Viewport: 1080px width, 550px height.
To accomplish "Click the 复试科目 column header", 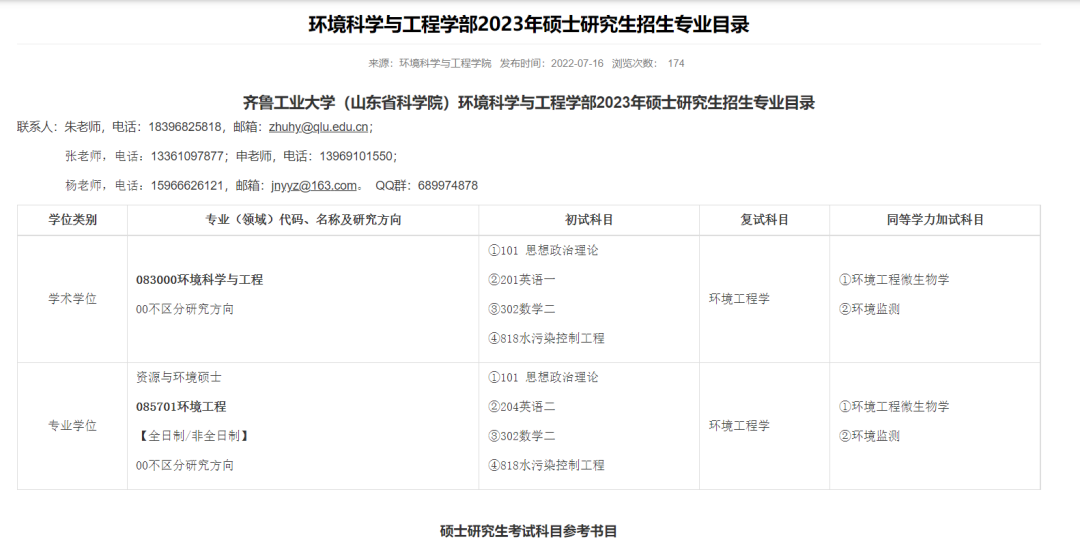I will 765,220.
